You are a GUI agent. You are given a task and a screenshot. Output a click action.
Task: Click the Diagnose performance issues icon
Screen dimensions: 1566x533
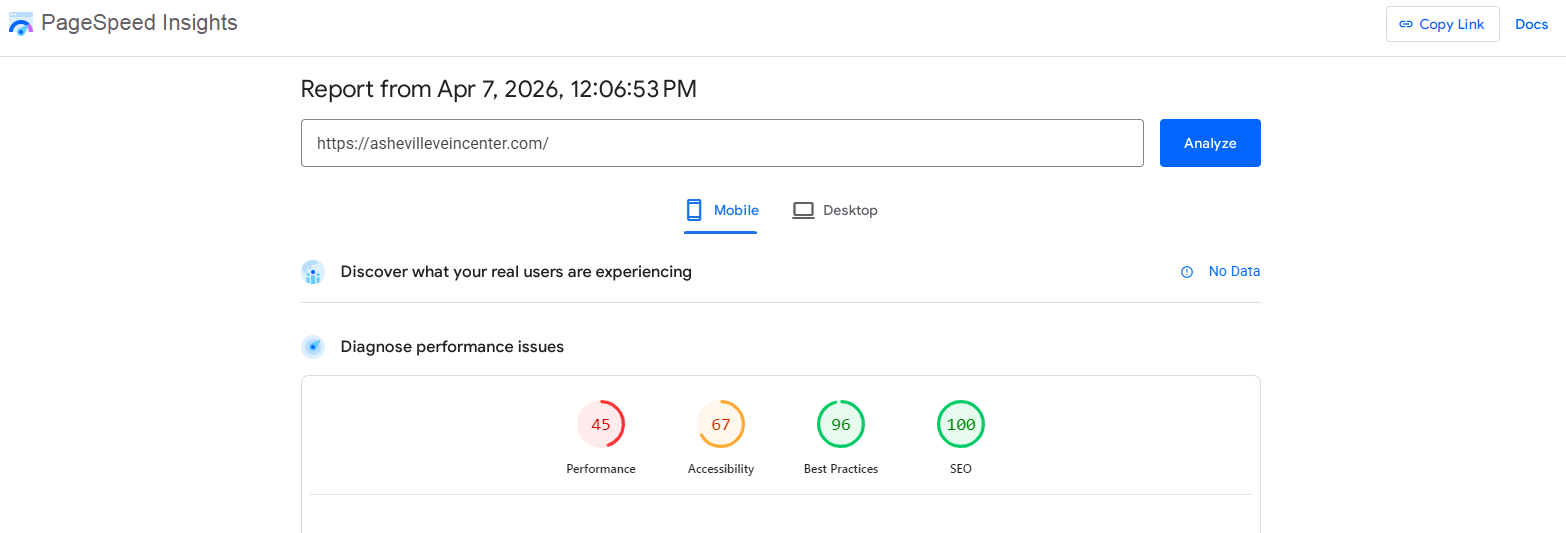313,347
